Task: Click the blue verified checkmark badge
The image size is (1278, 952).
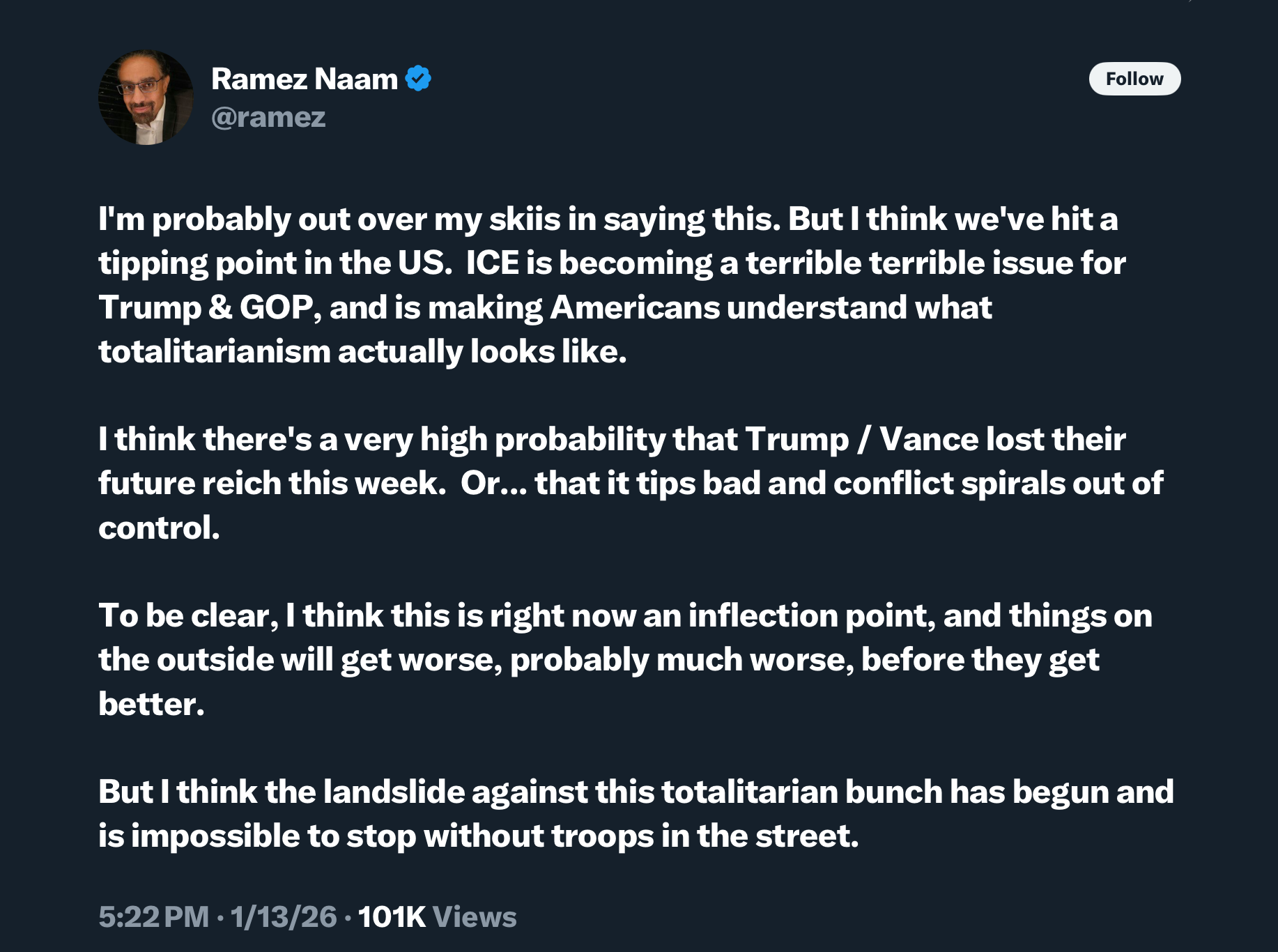Action: coord(418,79)
